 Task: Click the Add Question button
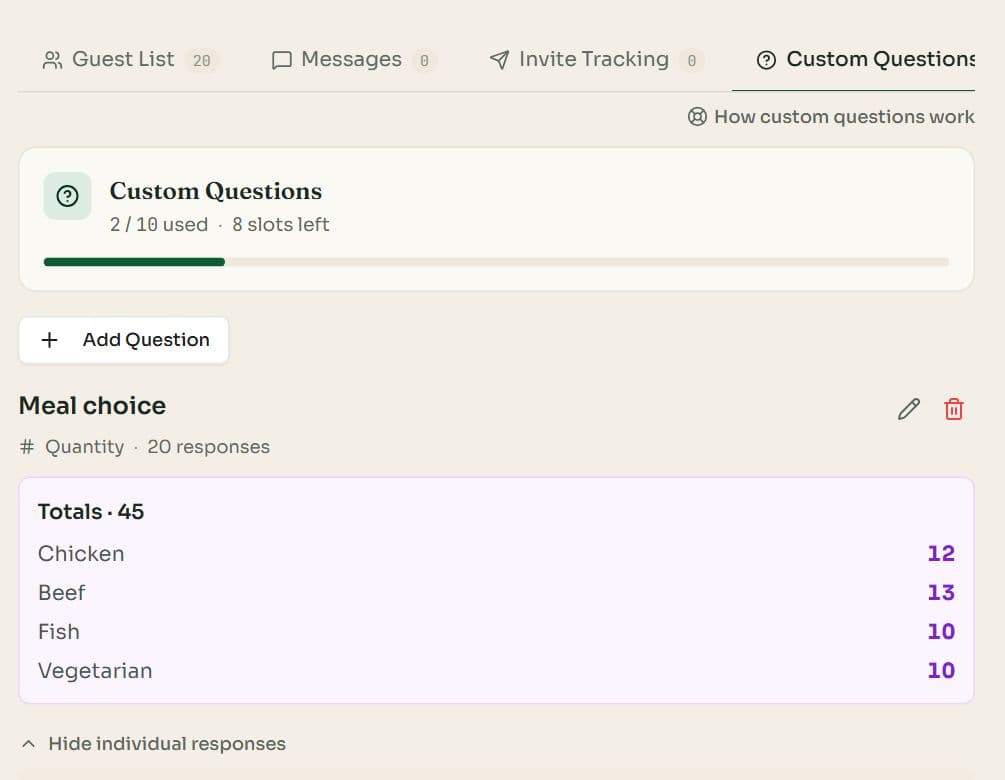124,340
